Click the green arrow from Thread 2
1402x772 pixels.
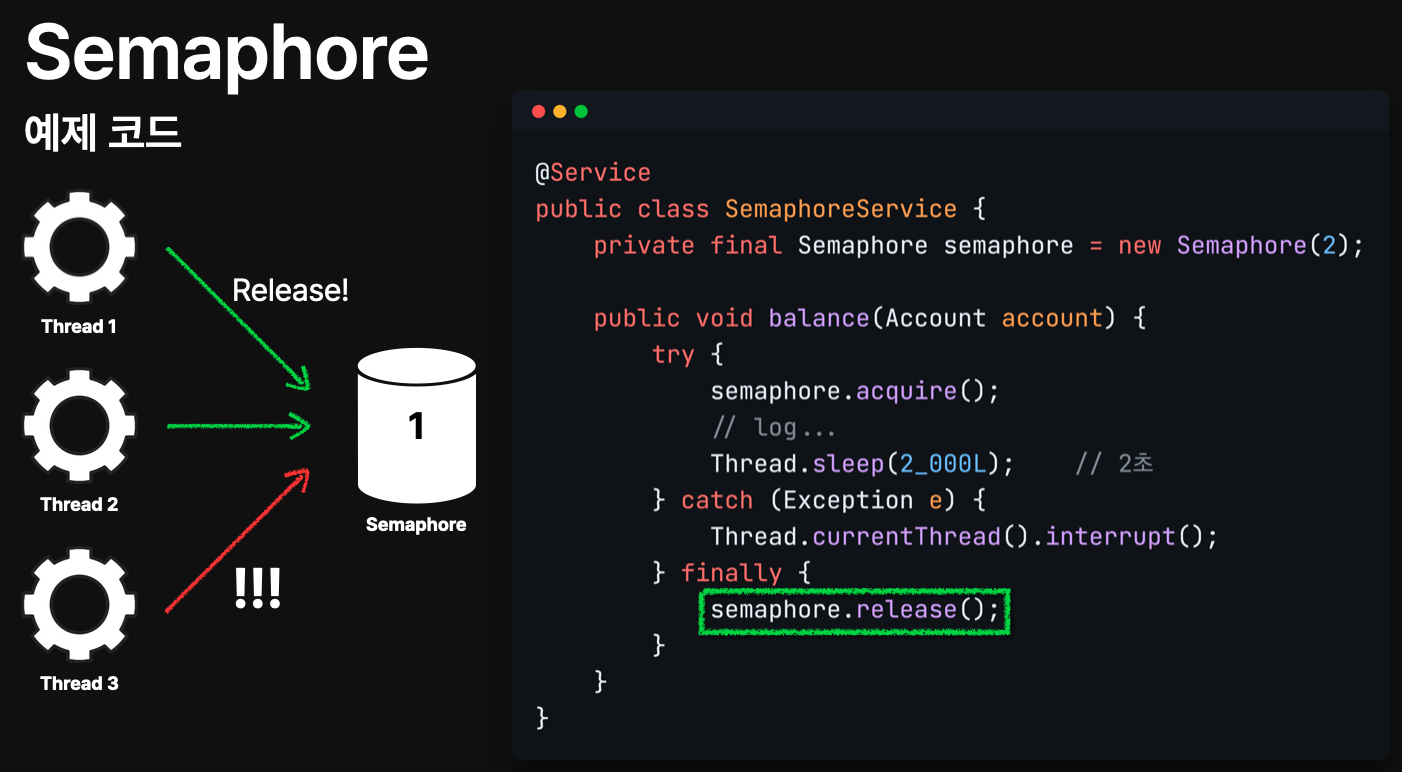[x=240, y=427]
